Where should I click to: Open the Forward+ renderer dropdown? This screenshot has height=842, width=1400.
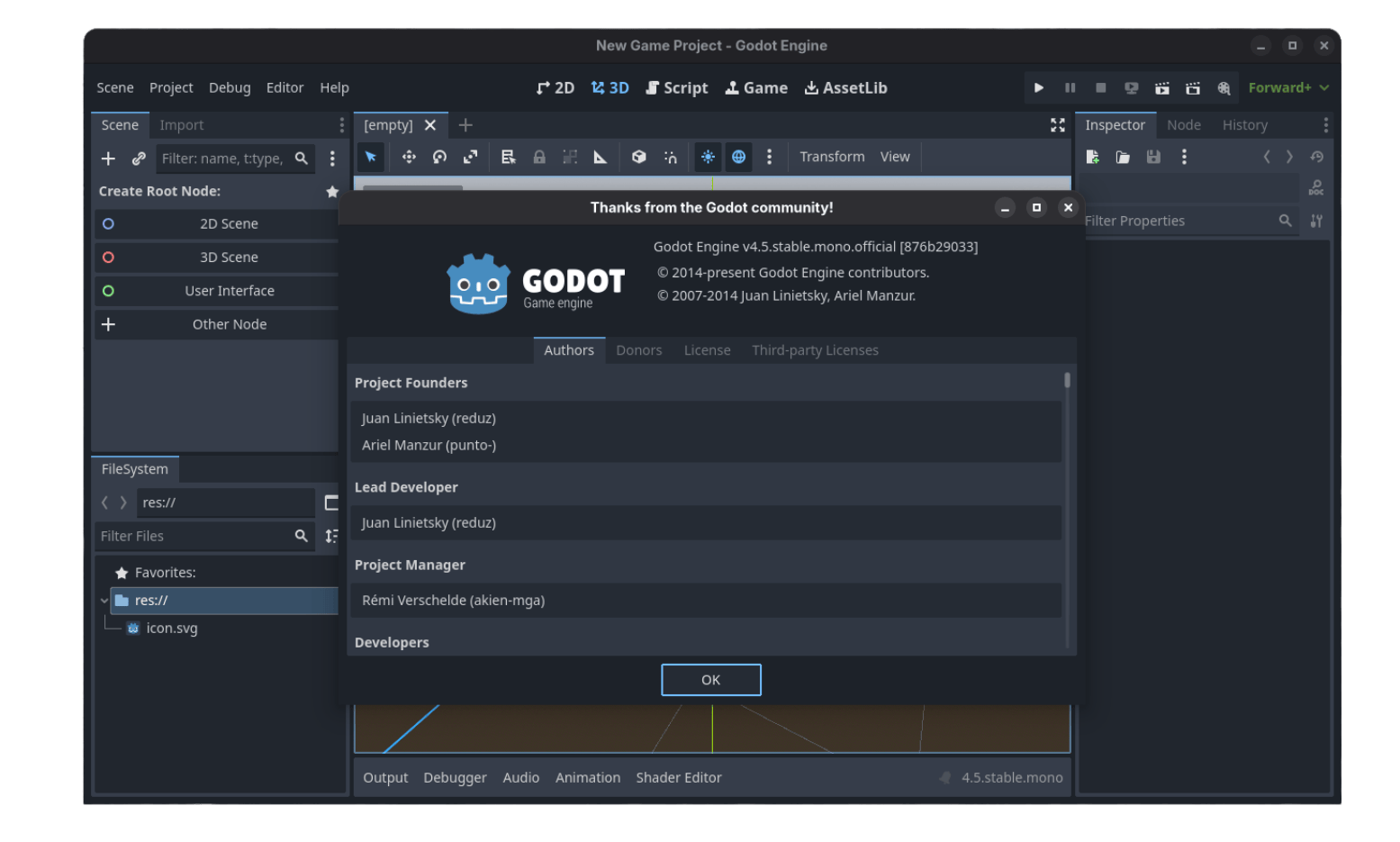click(1288, 87)
